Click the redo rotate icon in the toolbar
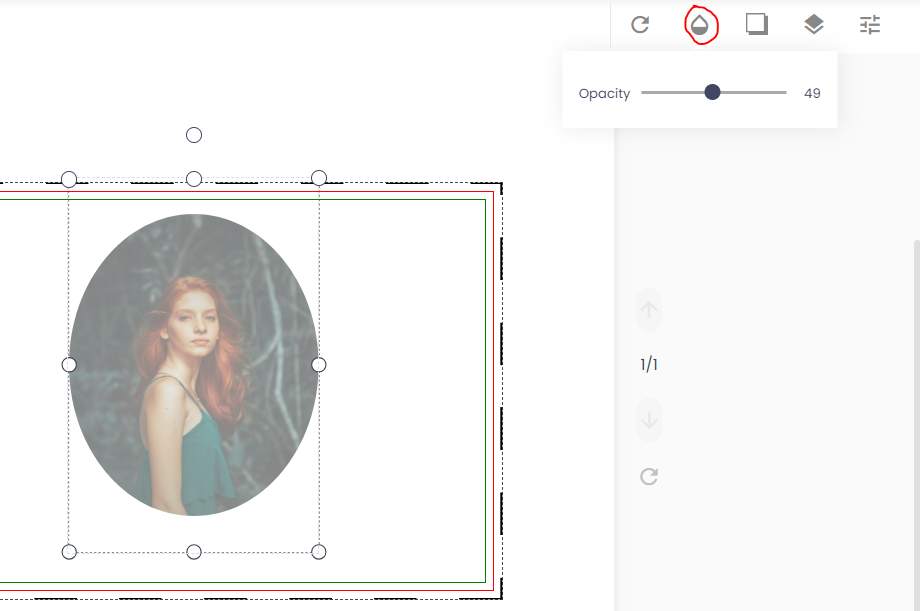This screenshot has height=611, width=920. [640, 25]
